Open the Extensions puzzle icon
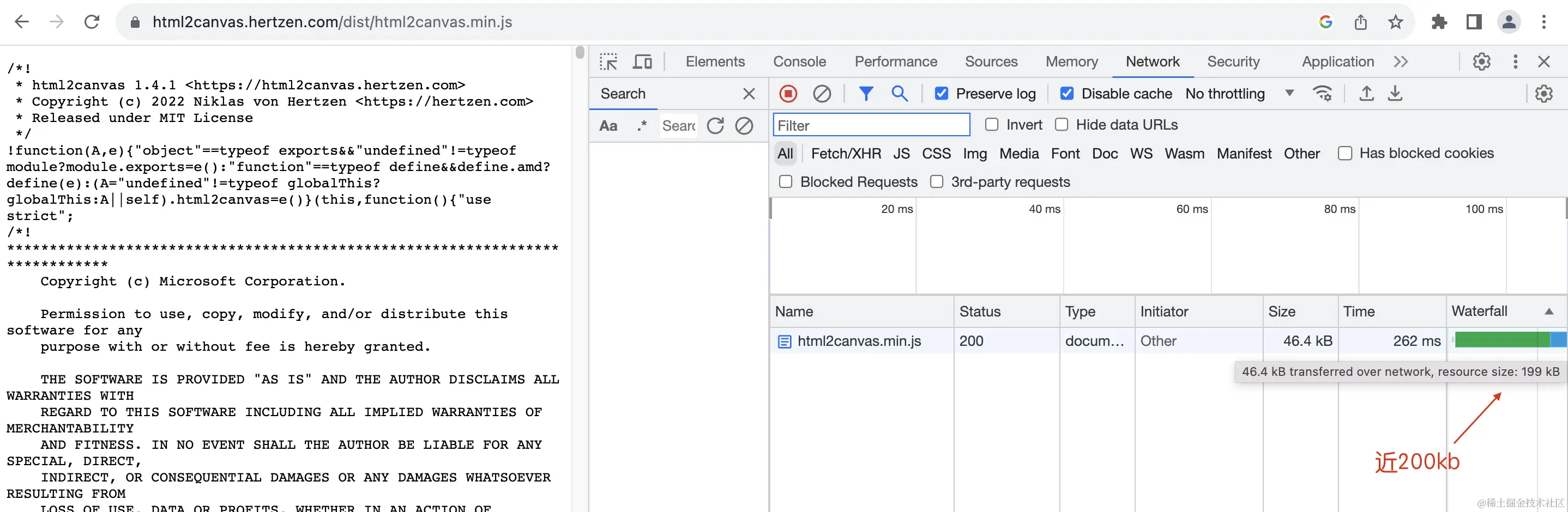The width and height of the screenshot is (1568, 512). (1439, 22)
